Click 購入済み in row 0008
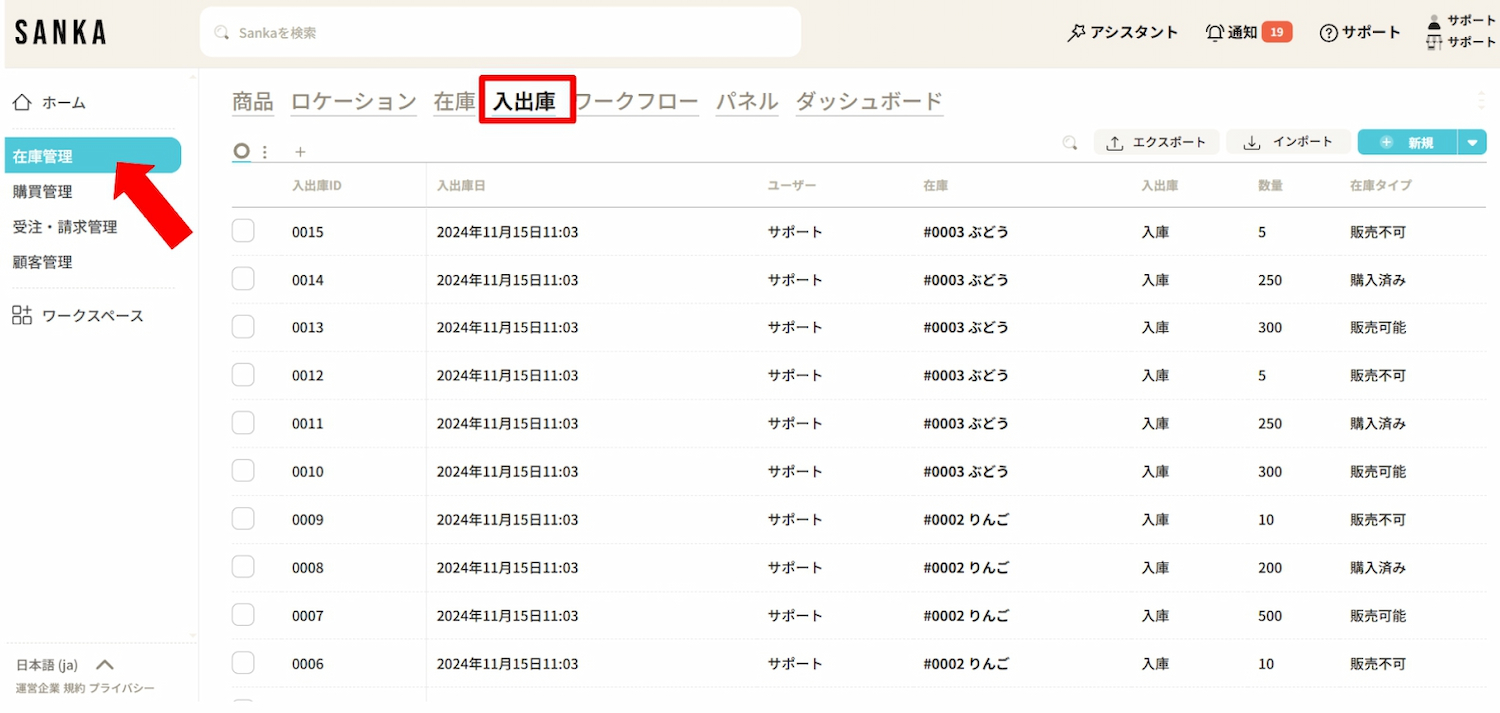Viewport: 1500px width, 713px height. (x=1378, y=568)
